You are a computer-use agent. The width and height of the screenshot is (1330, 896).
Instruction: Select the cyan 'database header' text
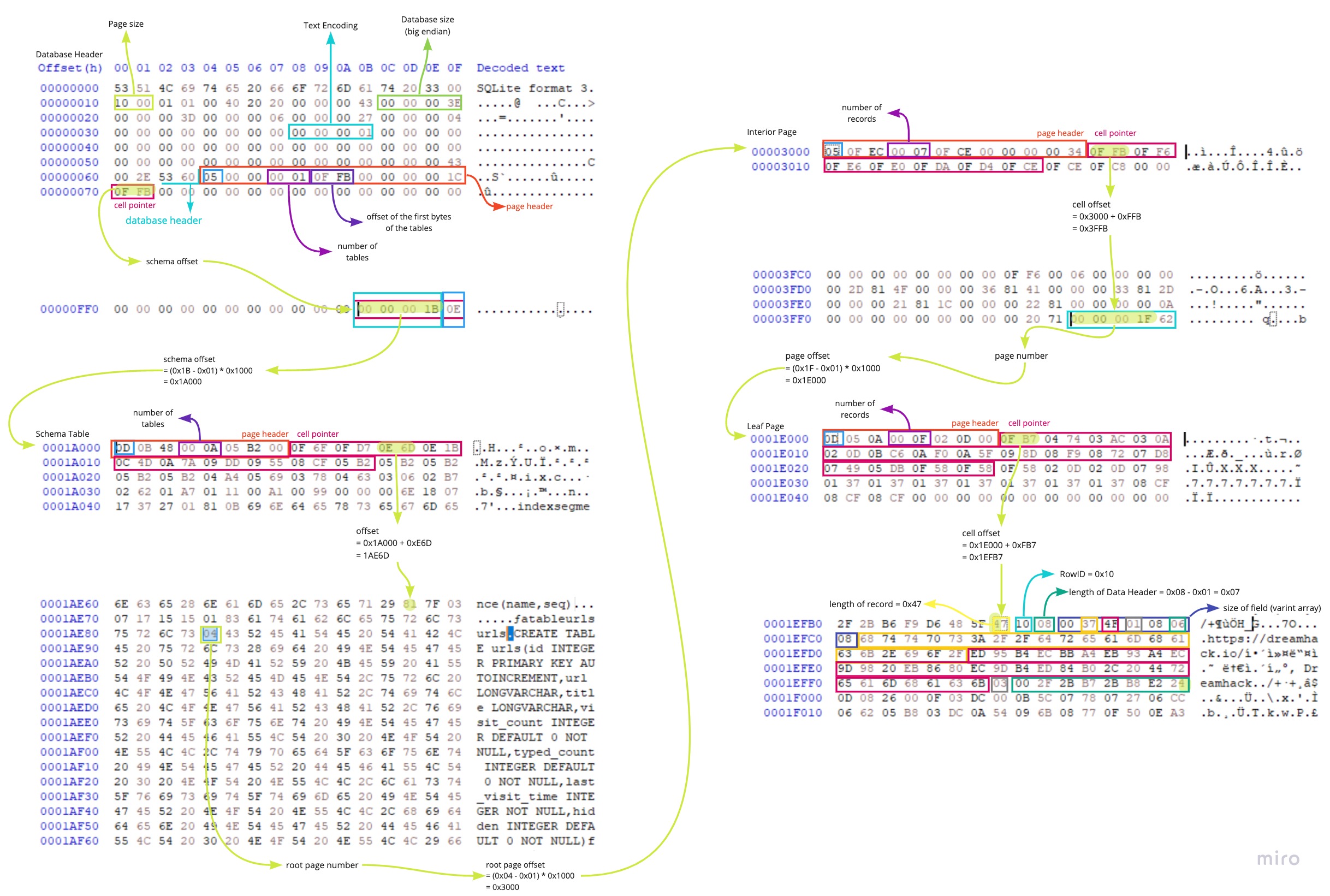pos(163,221)
